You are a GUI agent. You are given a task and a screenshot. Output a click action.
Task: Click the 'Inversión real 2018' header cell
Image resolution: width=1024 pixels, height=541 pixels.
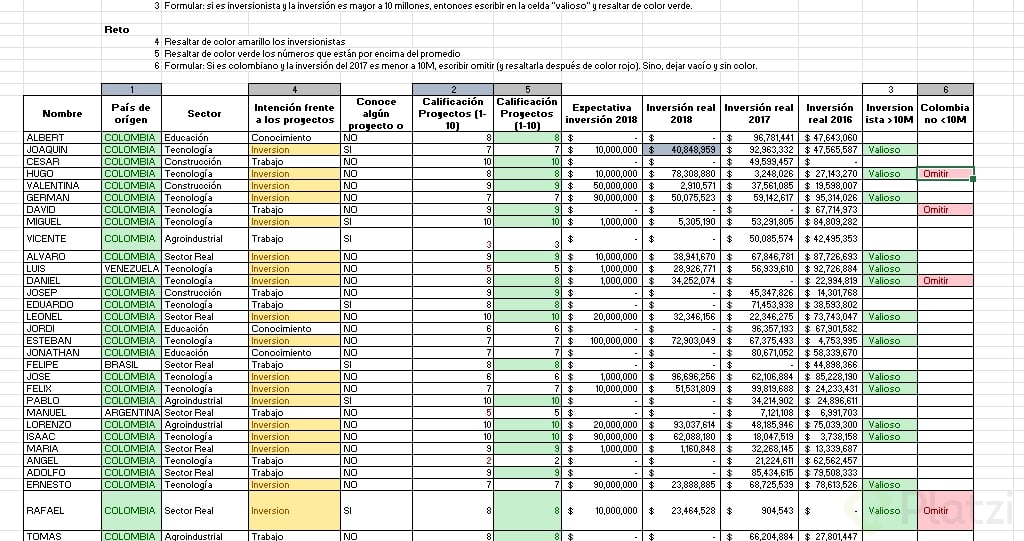click(681, 114)
